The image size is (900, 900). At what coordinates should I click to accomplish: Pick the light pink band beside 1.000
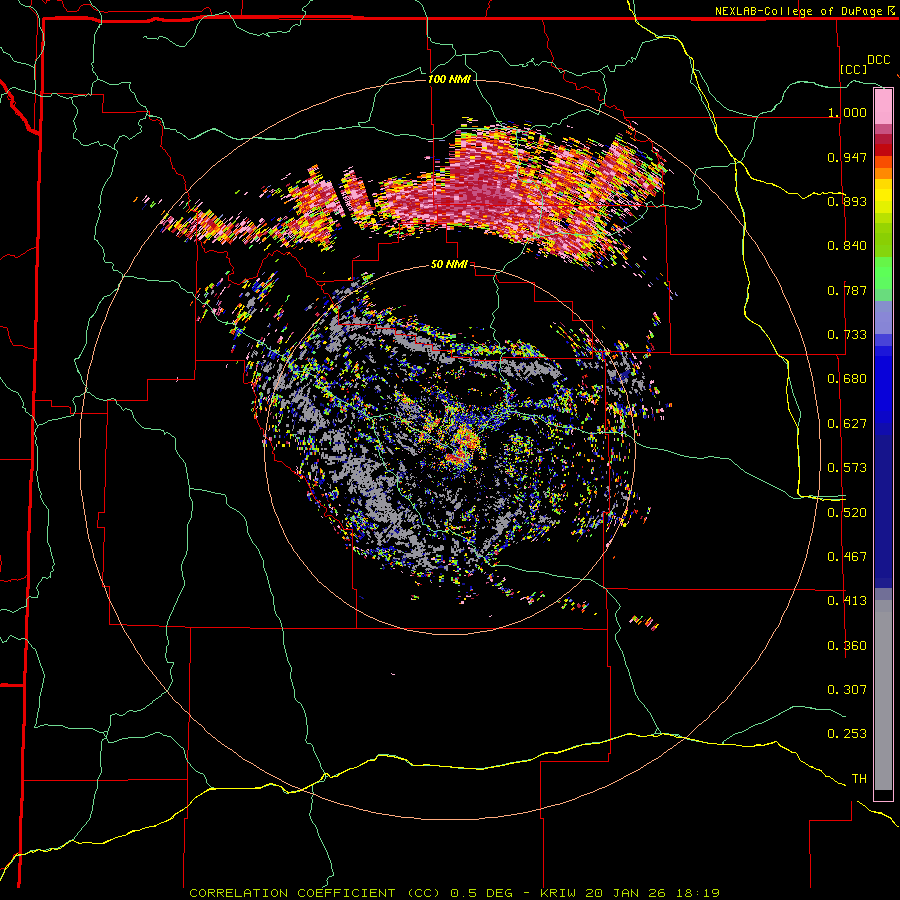point(883,107)
